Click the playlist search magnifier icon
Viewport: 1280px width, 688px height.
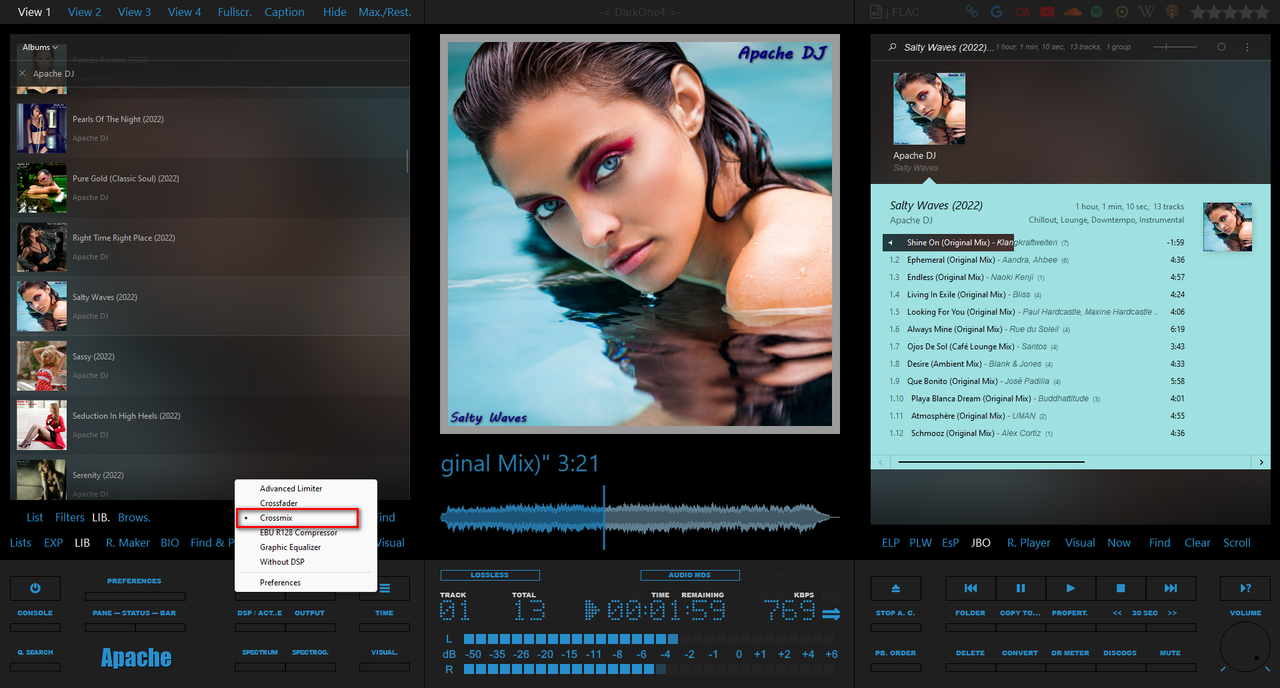tap(892, 47)
